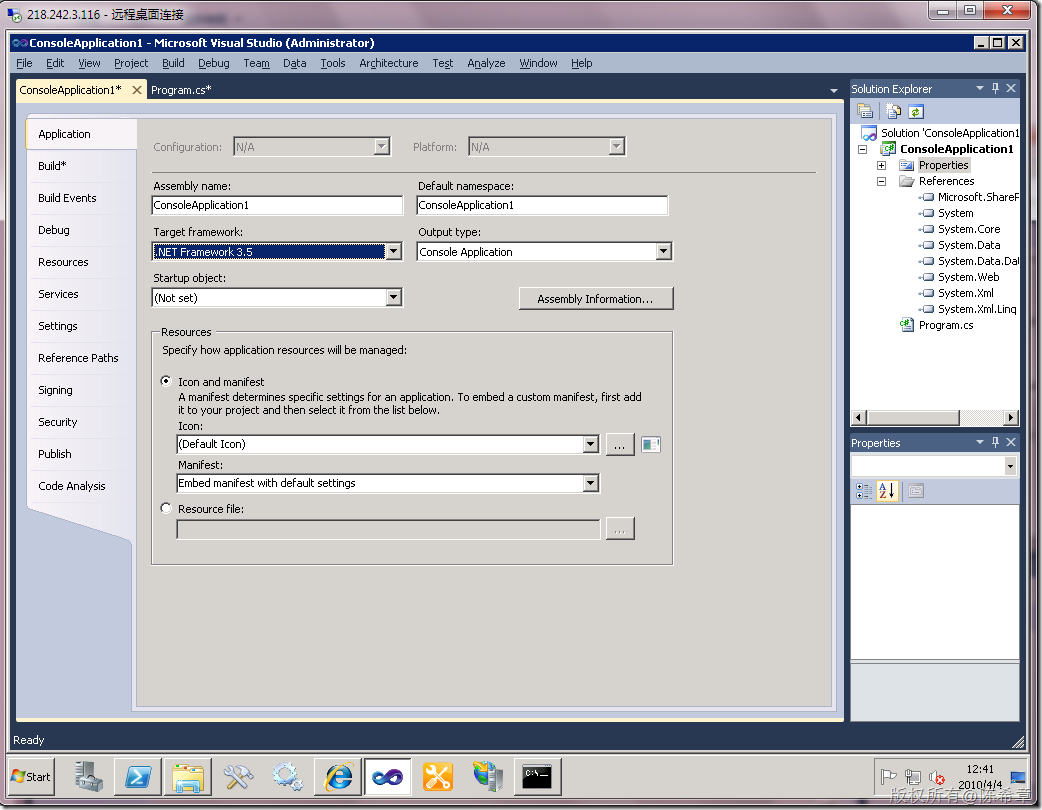Open the computer and shield taskbar icon
The width and height of the screenshot is (1042, 810).
[488, 776]
